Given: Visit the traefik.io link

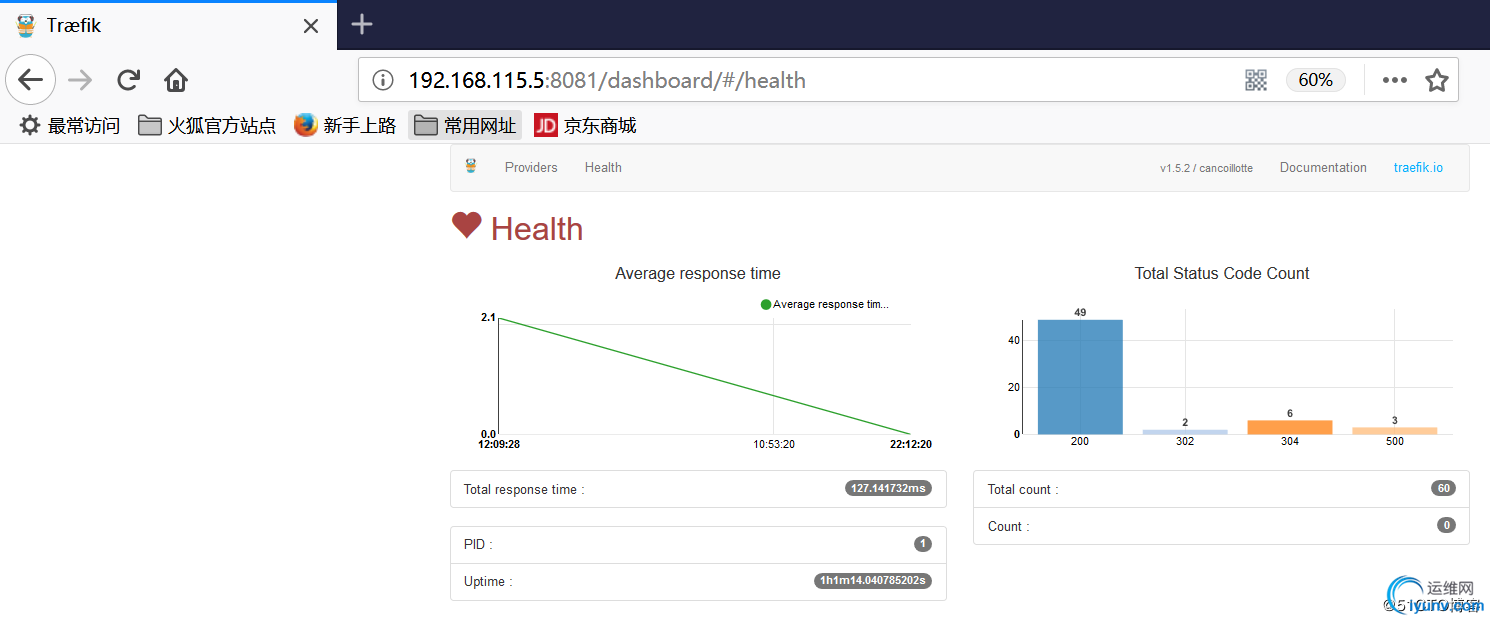Looking at the screenshot, I should [1418, 167].
